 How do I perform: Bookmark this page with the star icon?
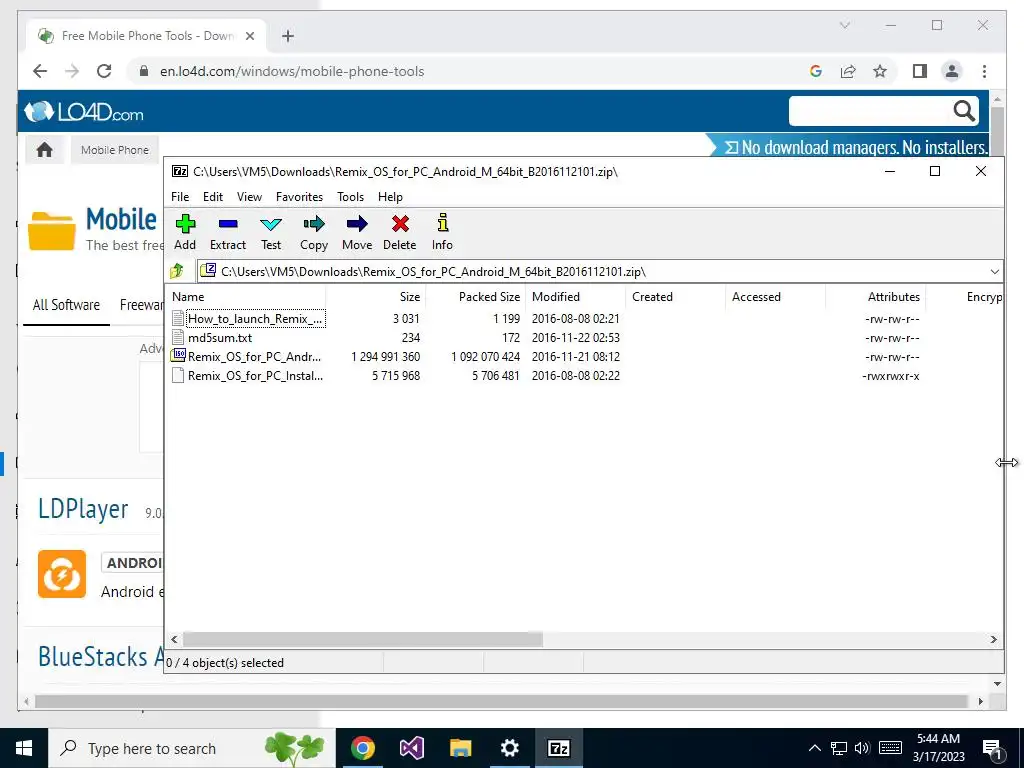pyautogui.click(x=880, y=71)
